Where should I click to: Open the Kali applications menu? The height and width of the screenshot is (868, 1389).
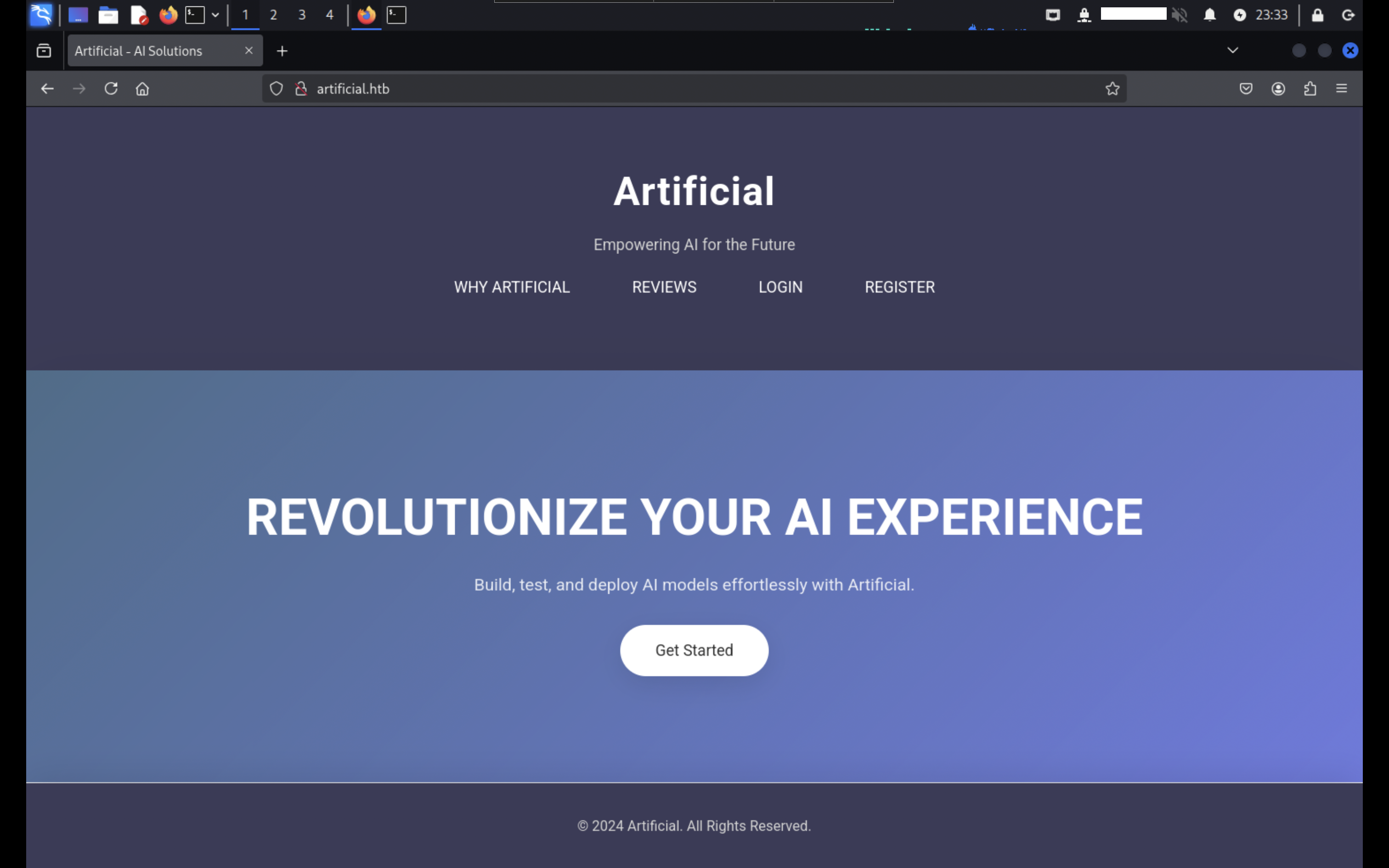coord(41,15)
